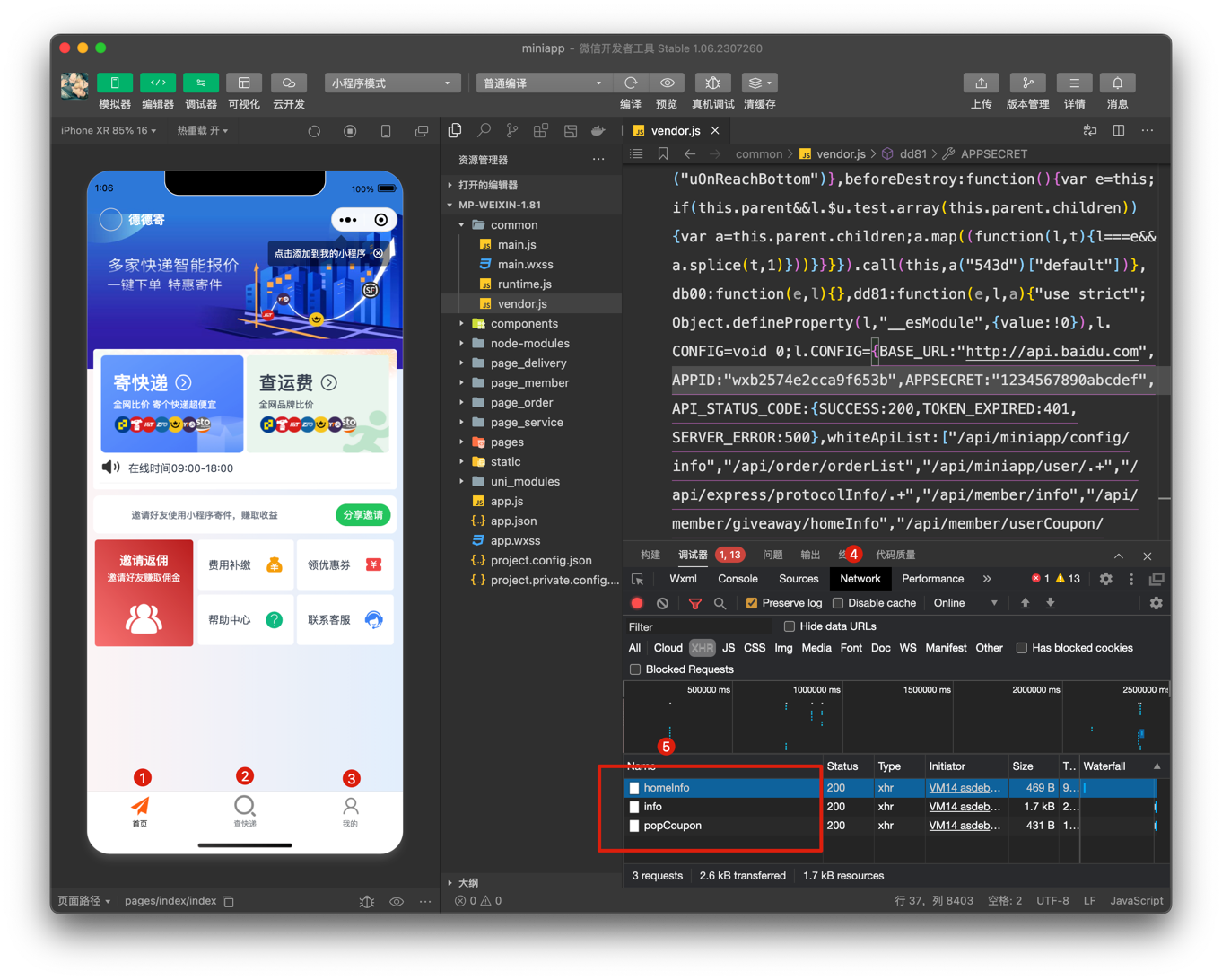Open DevTools settings gear icon
The image size is (1222, 980).
pos(1106,579)
